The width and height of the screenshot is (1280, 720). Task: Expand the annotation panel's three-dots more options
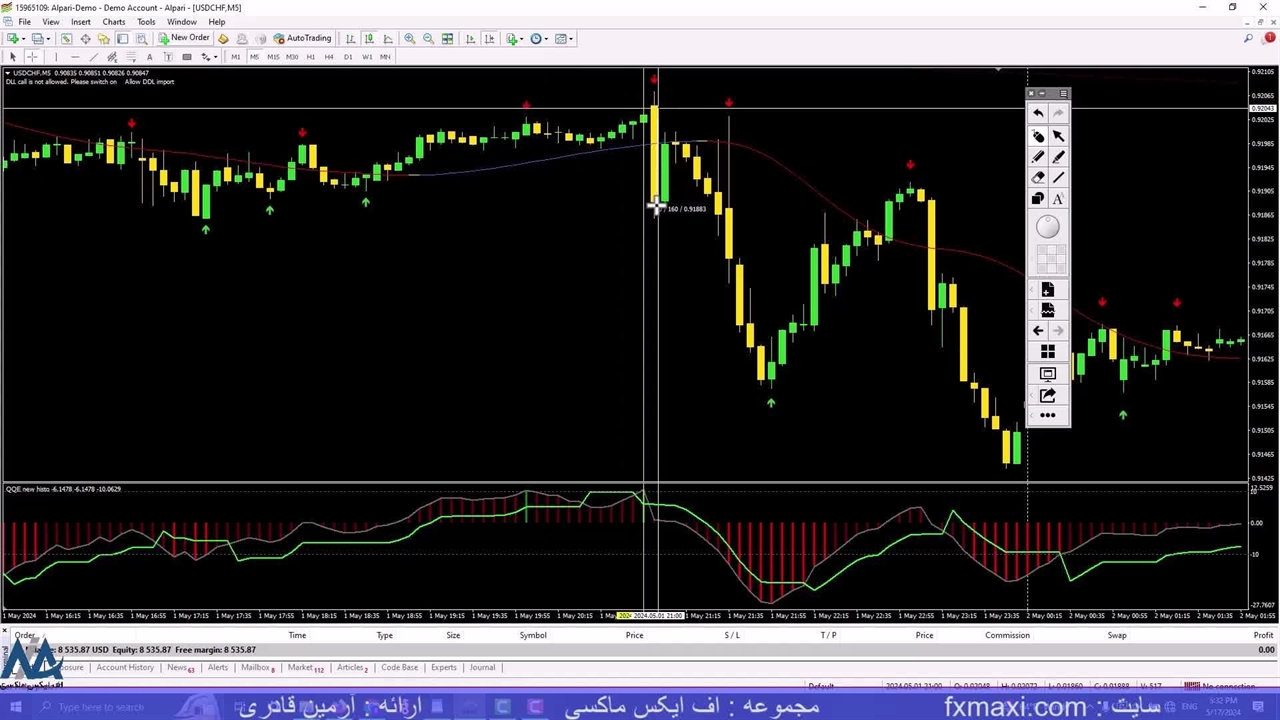click(x=1048, y=415)
